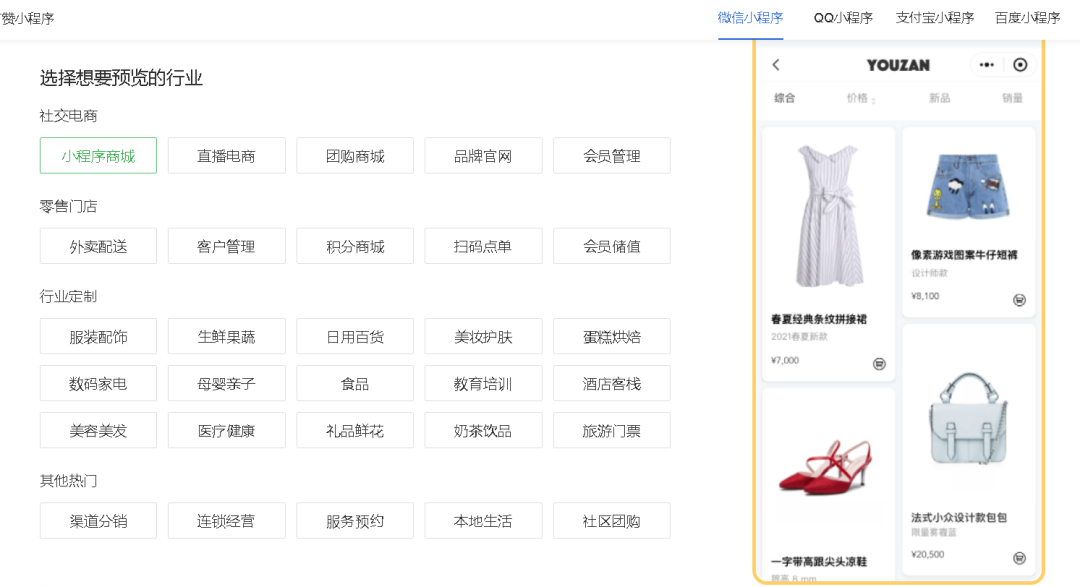The image size is (1080, 587).
Task: Open the red high heel sandals image
Action: (828, 470)
